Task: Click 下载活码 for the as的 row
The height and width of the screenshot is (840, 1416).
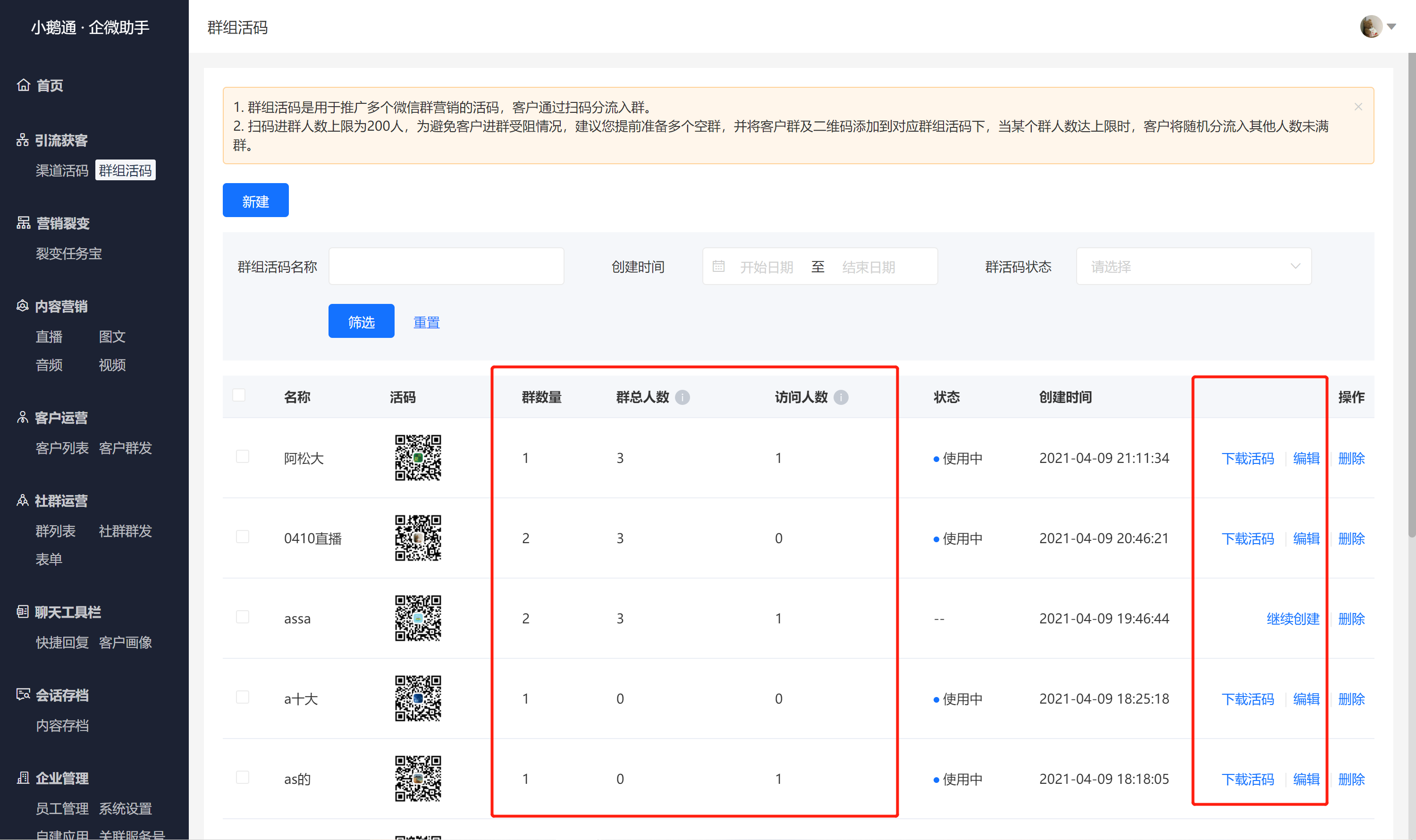Action: (x=1248, y=780)
